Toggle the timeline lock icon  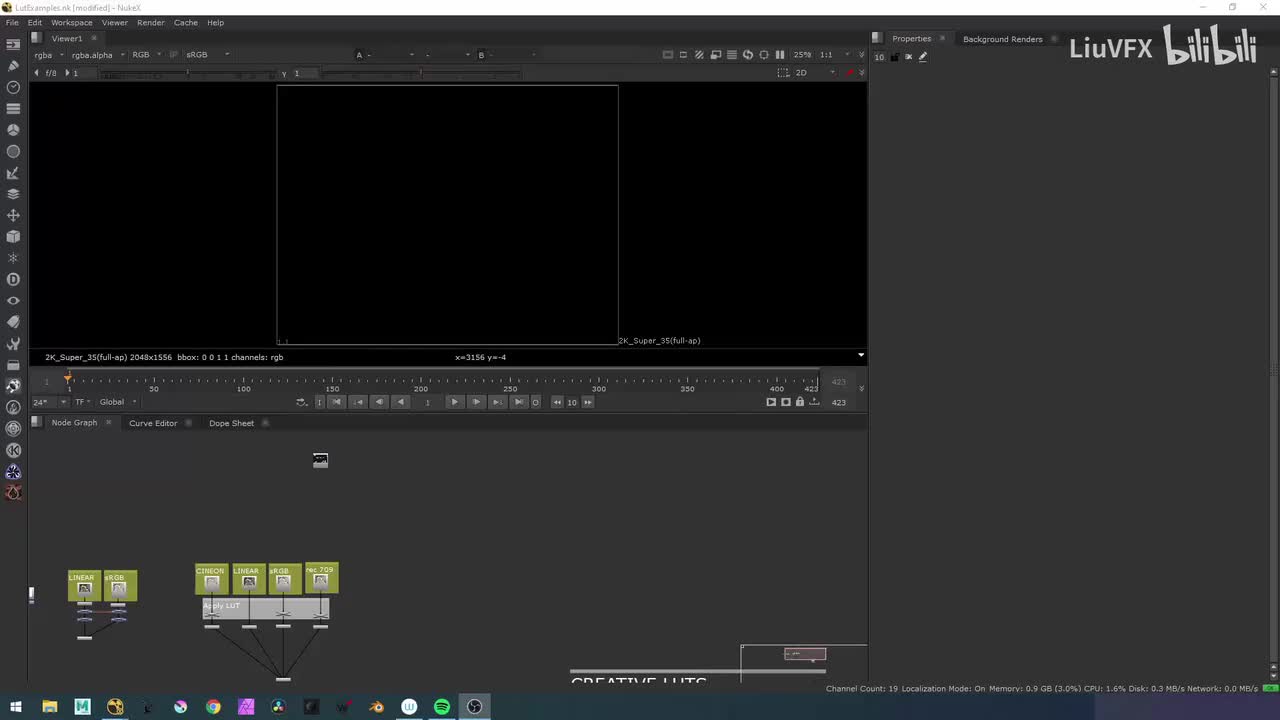tap(799, 402)
